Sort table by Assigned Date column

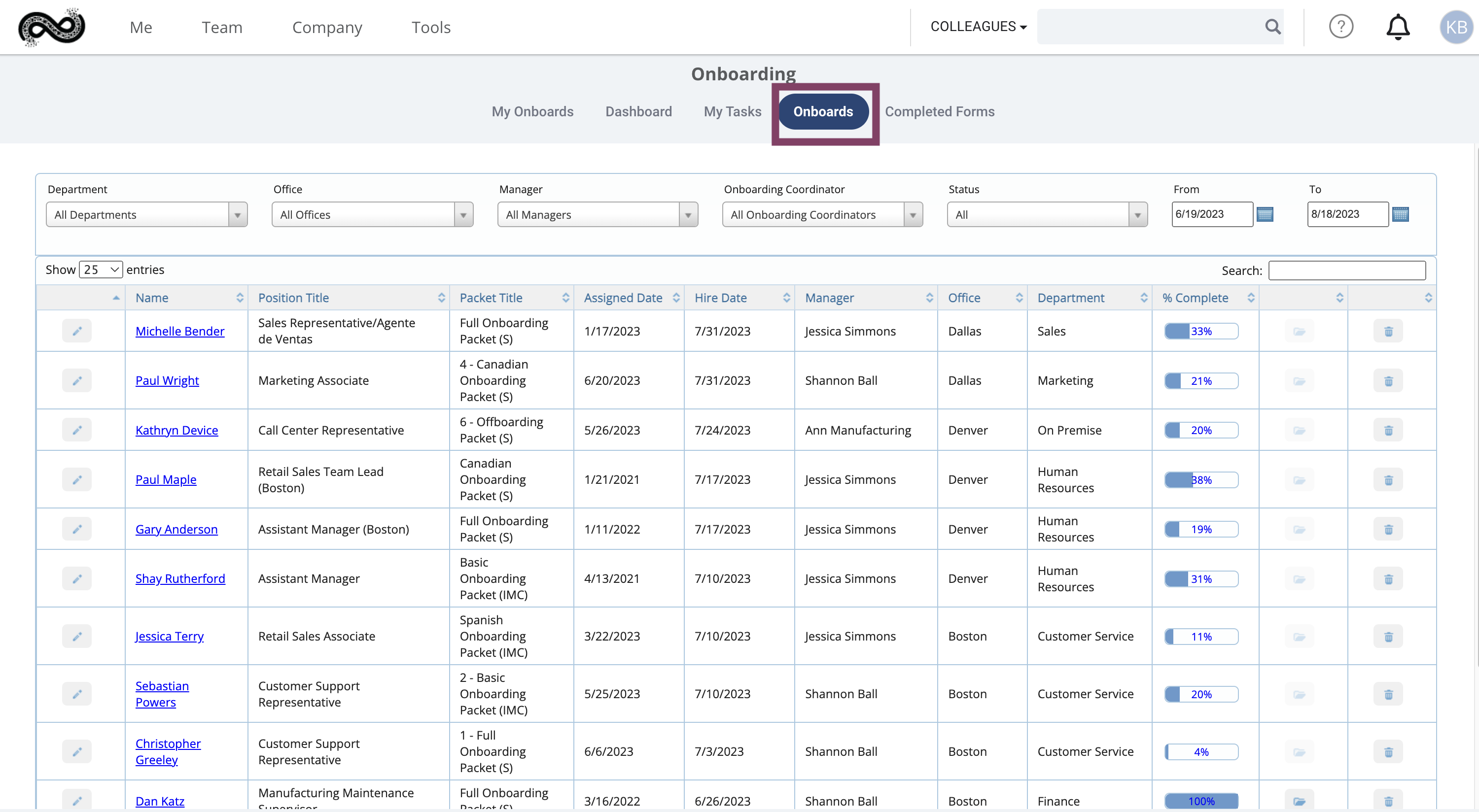[x=629, y=298]
